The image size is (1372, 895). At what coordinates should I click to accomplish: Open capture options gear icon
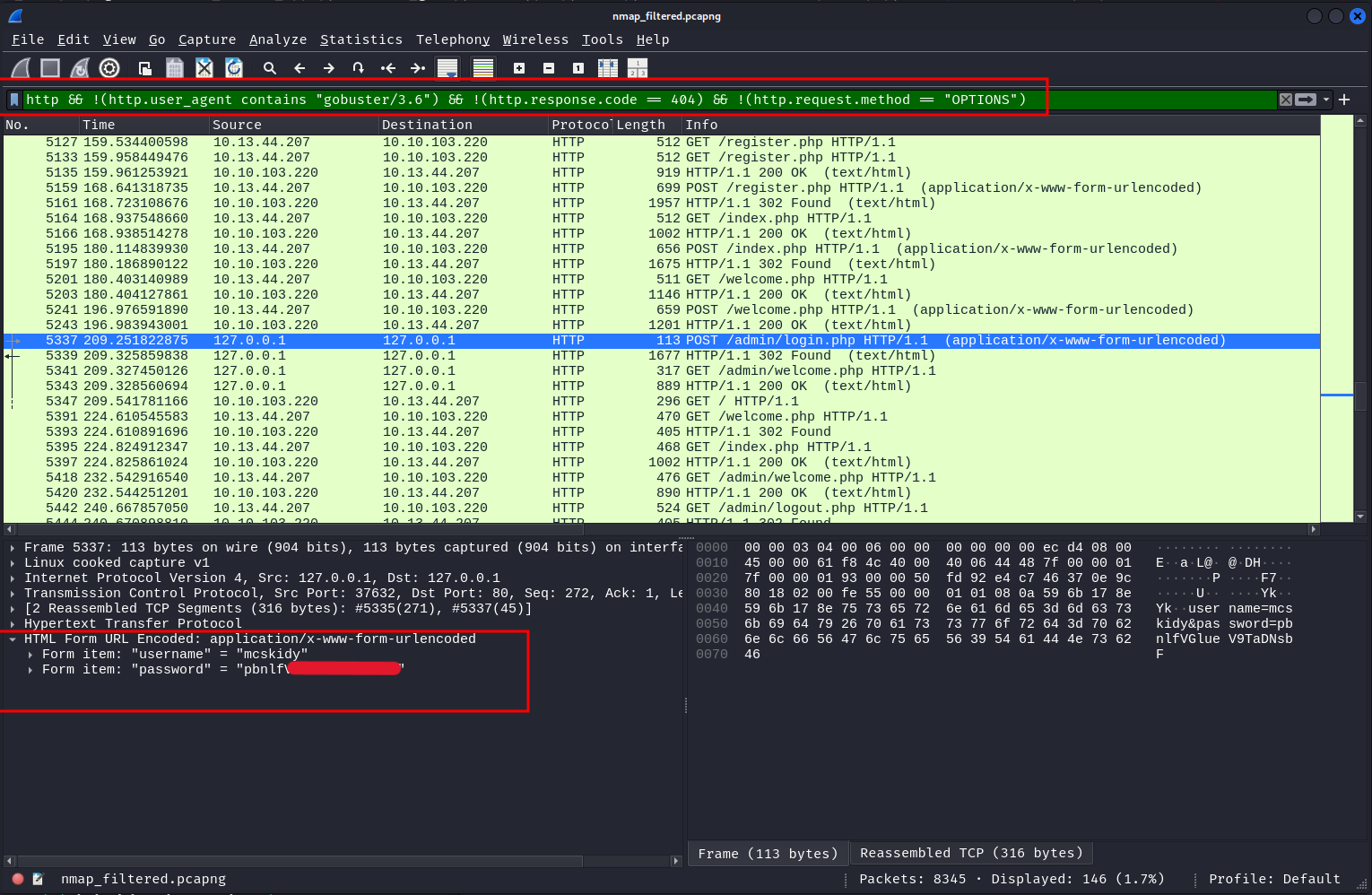(x=109, y=68)
